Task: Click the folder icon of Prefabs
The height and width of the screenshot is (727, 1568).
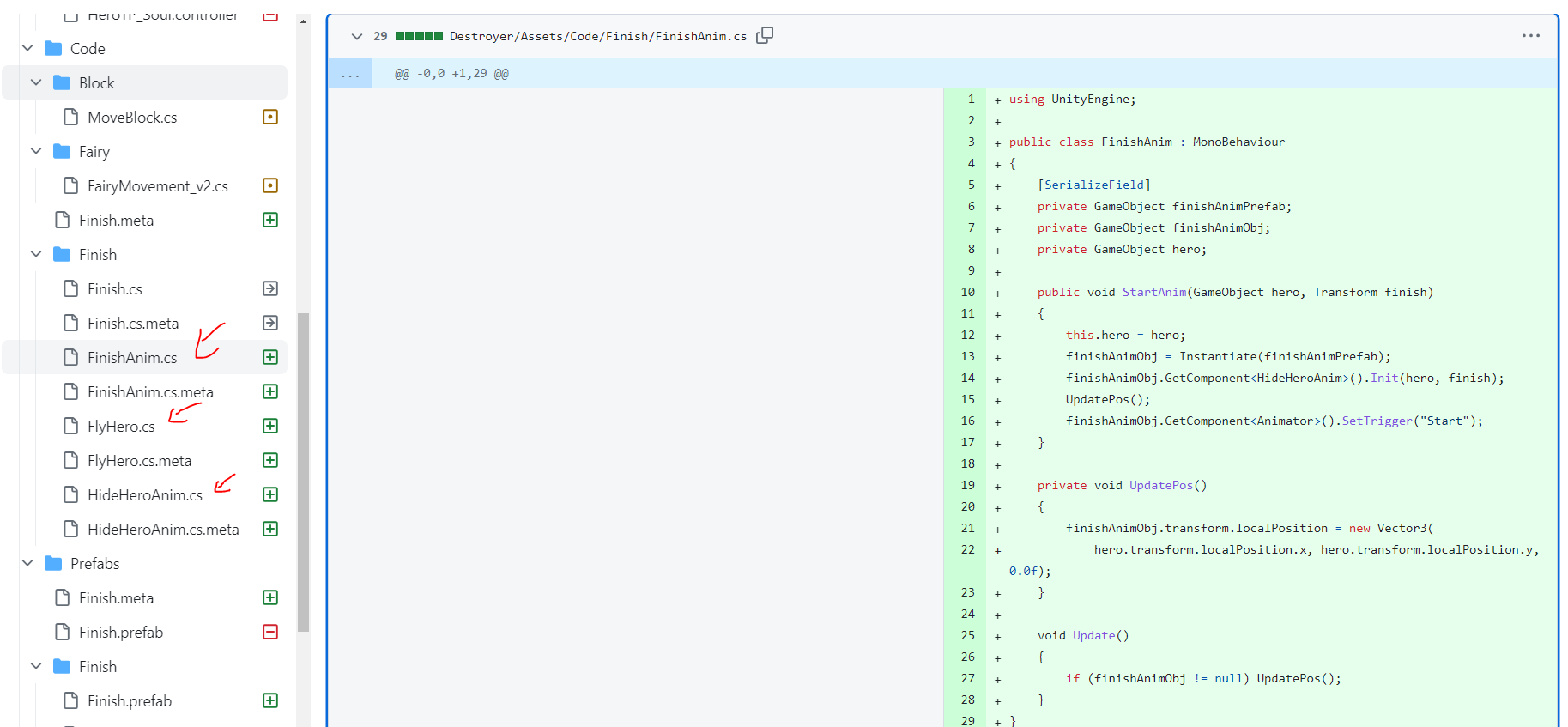Action: click(53, 563)
